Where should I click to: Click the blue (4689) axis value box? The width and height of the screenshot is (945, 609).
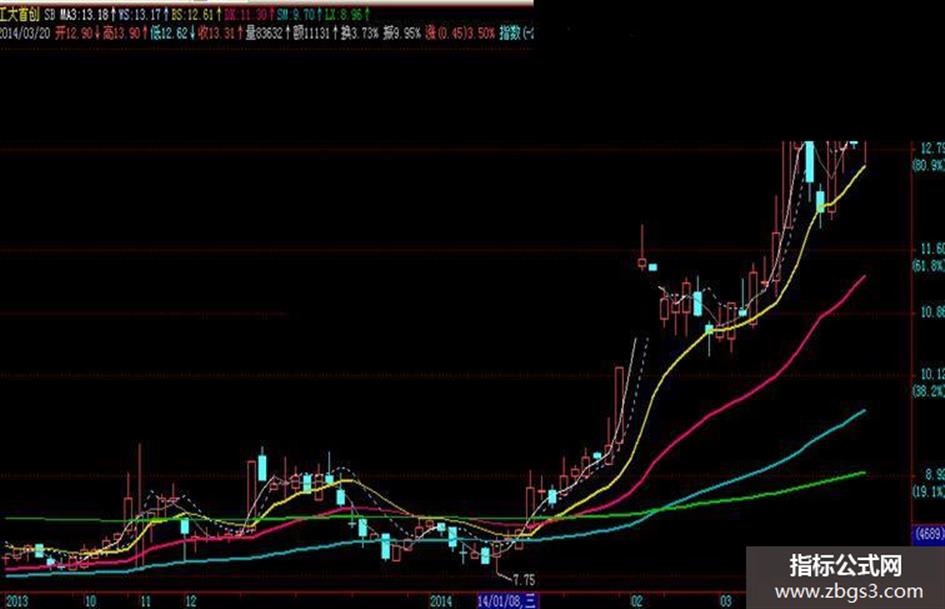(x=929, y=534)
